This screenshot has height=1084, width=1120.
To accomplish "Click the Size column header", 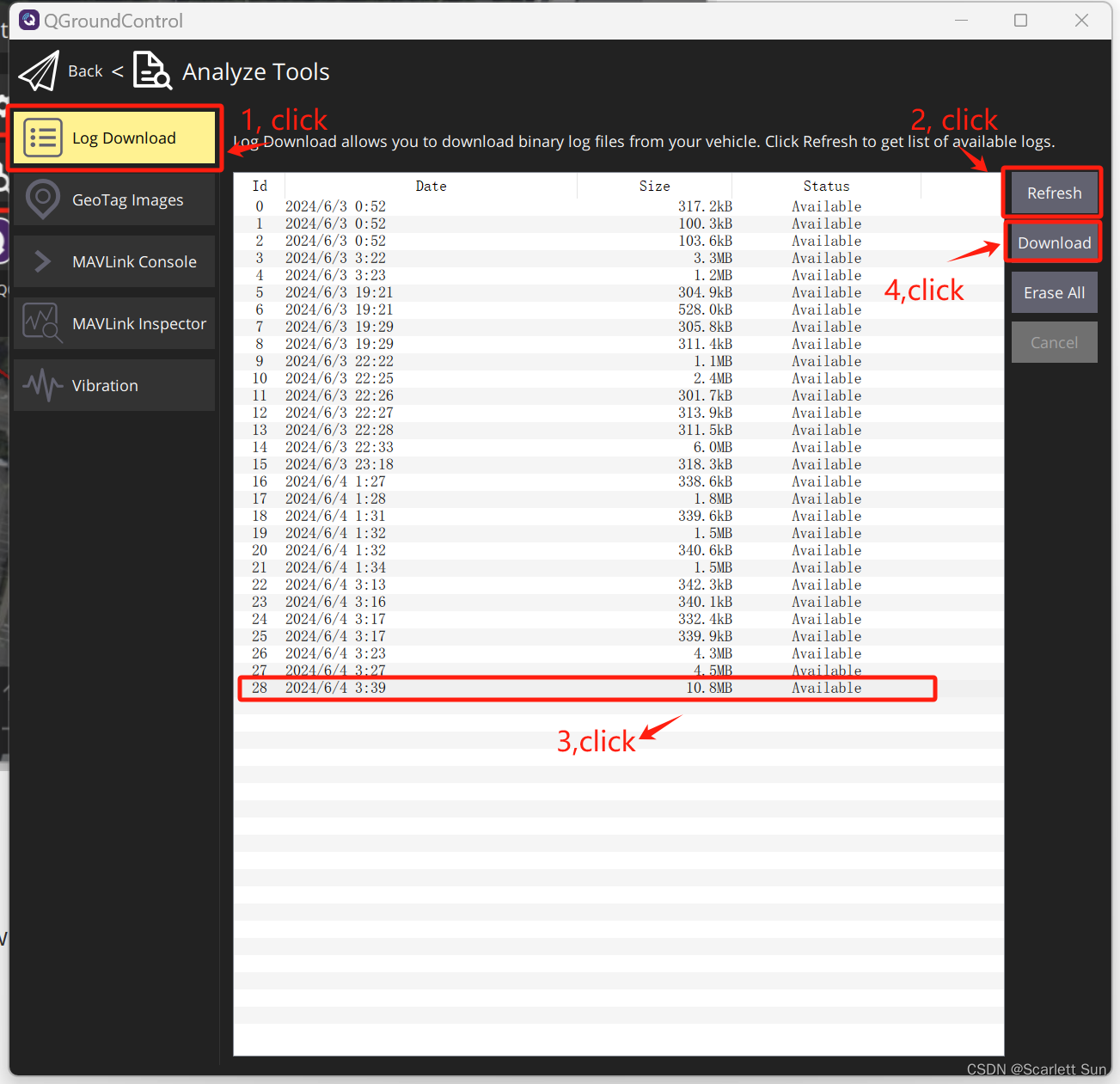I will point(654,185).
